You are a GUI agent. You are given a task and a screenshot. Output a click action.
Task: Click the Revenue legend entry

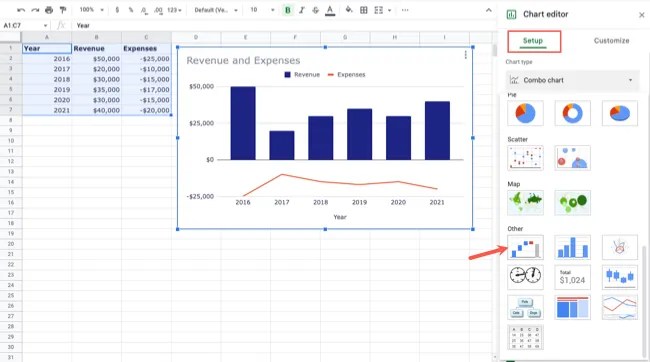302,75
